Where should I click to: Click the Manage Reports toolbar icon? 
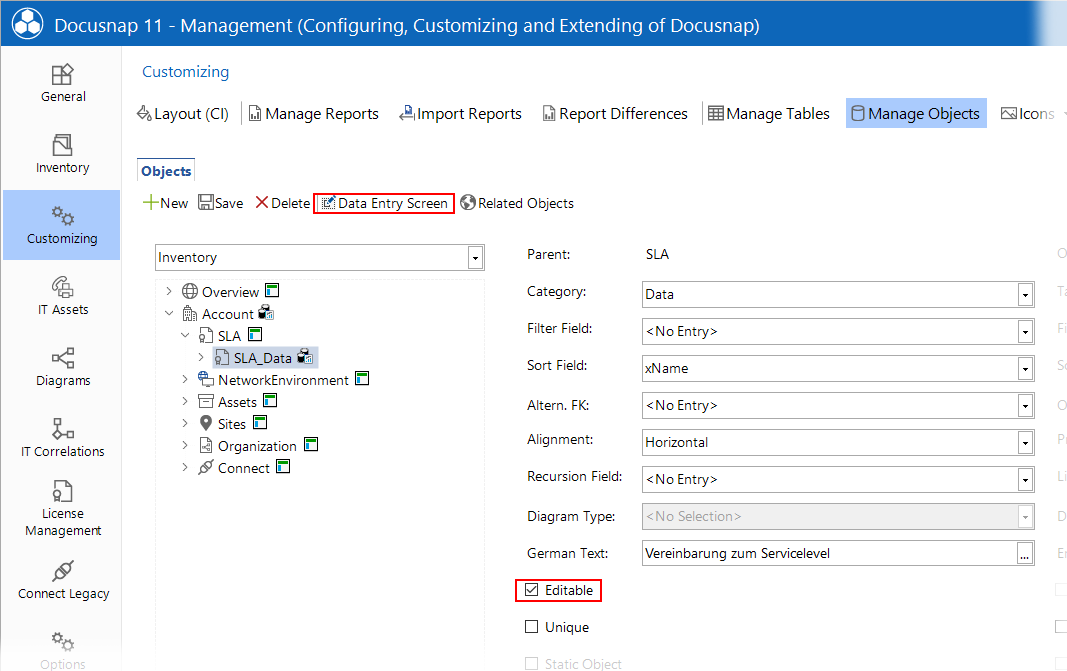pos(255,114)
